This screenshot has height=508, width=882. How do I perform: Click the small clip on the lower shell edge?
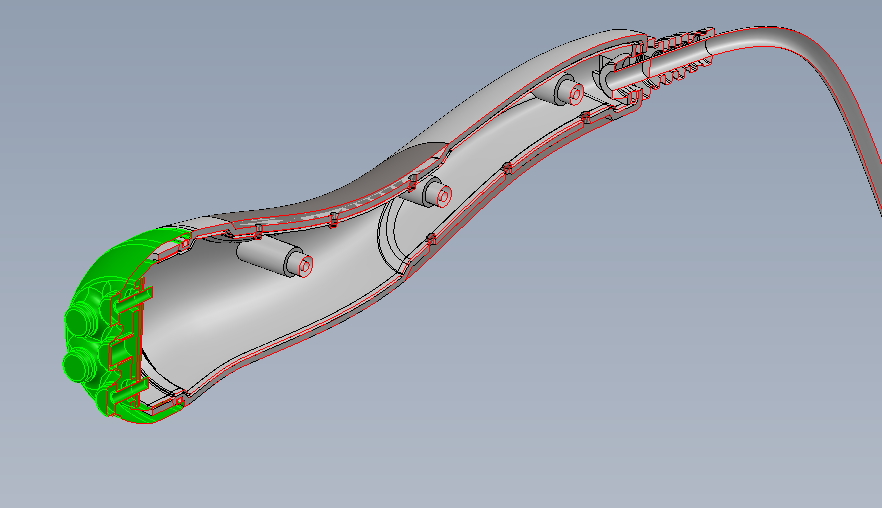[431, 238]
